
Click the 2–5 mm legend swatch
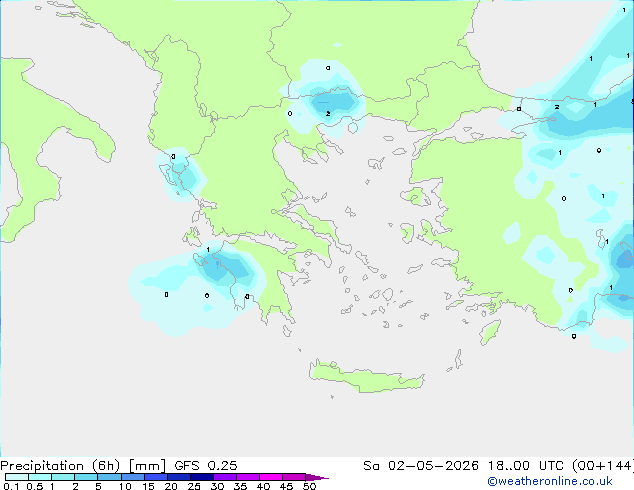[x=86, y=477]
